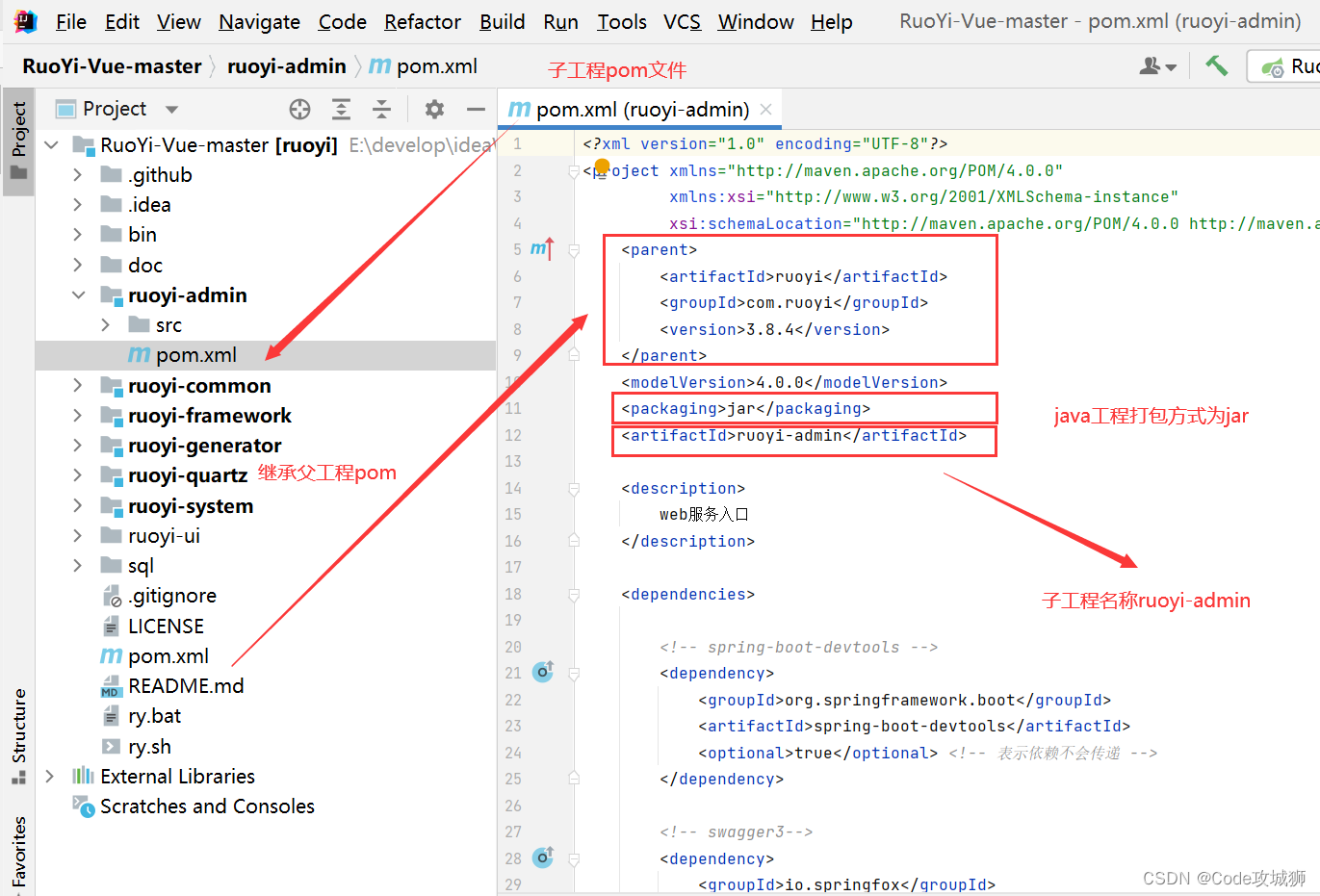This screenshot has width=1320, height=896.
Task: Open Project panel gear settings
Action: 435,110
